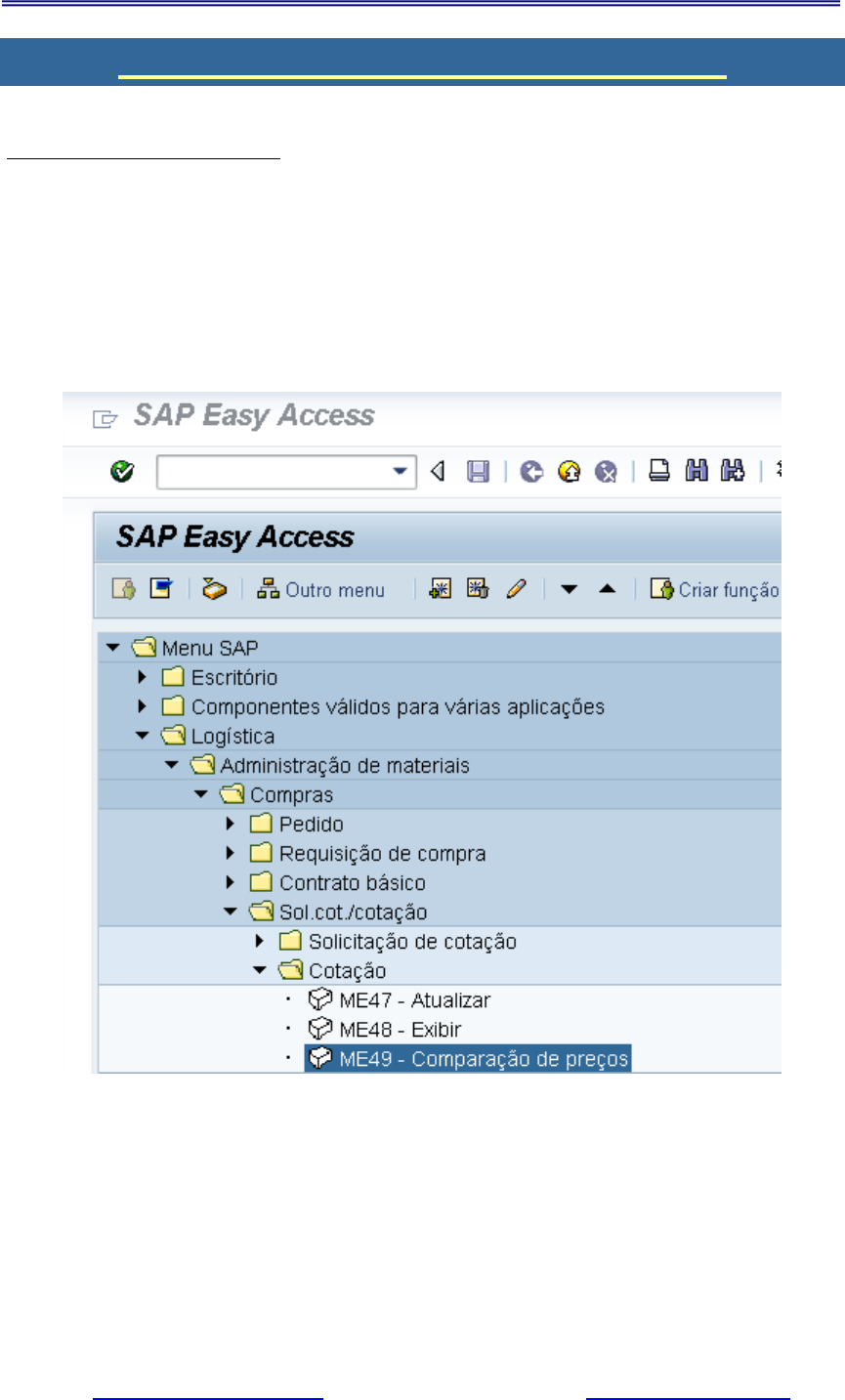Click the Outro menu button
The image size is (845, 1400).
(321, 590)
